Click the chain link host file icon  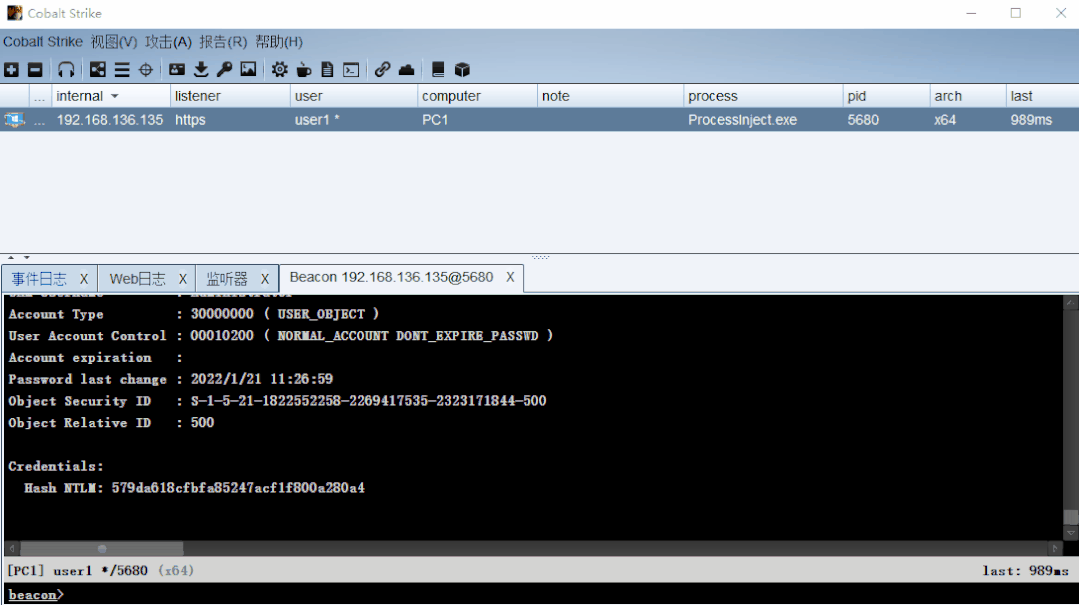(383, 70)
